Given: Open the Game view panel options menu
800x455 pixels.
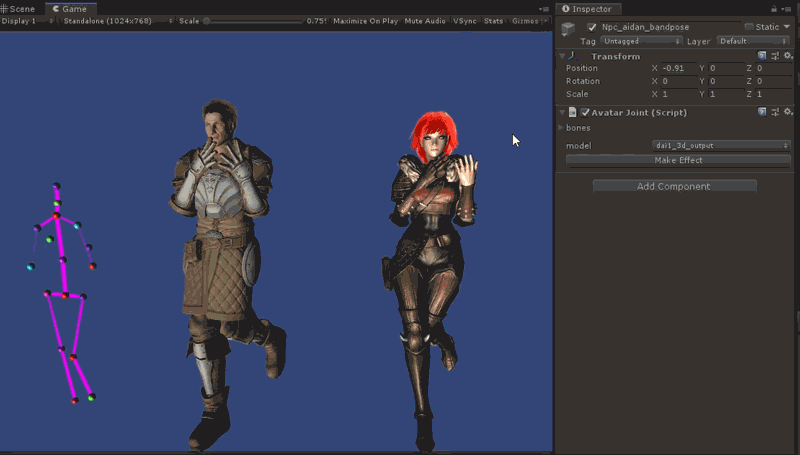Looking at the screenshot, I should click(x=544, y=9).
